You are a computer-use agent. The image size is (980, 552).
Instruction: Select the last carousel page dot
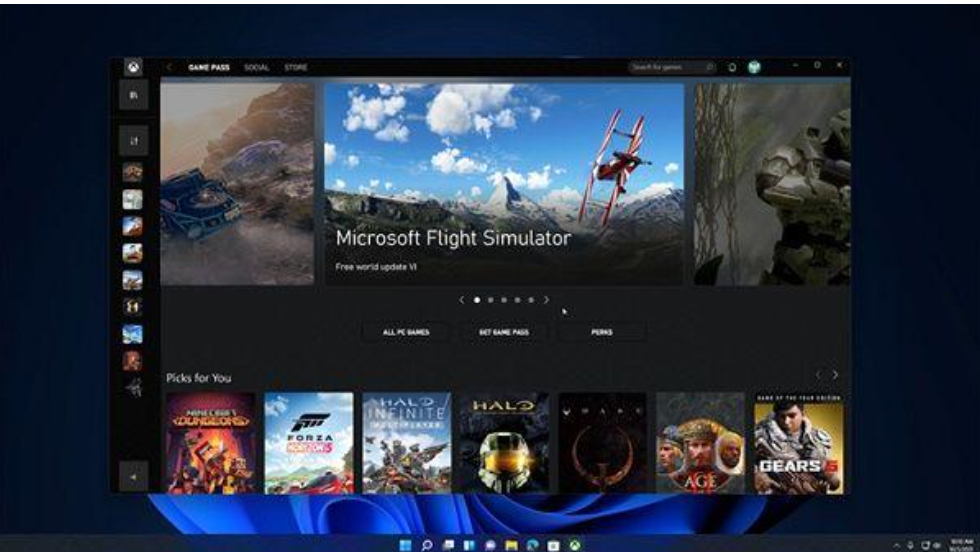point(531,300)
